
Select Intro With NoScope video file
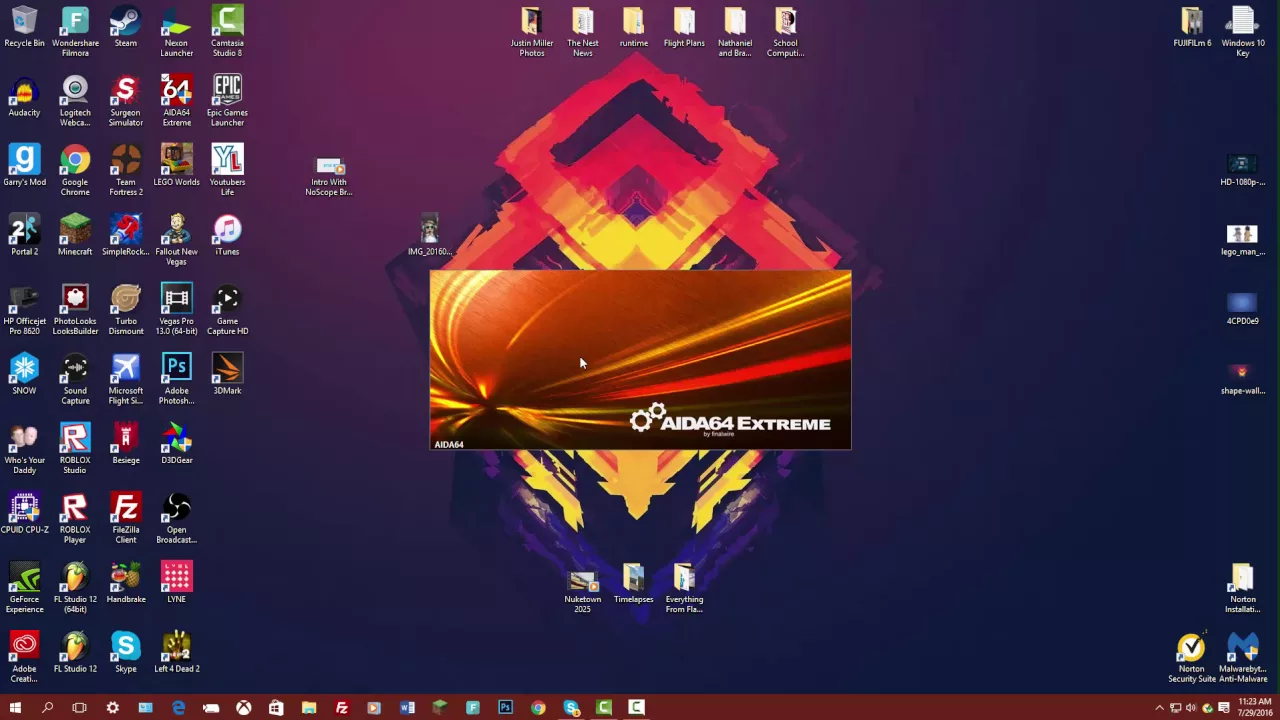click(x=329, y=175)
